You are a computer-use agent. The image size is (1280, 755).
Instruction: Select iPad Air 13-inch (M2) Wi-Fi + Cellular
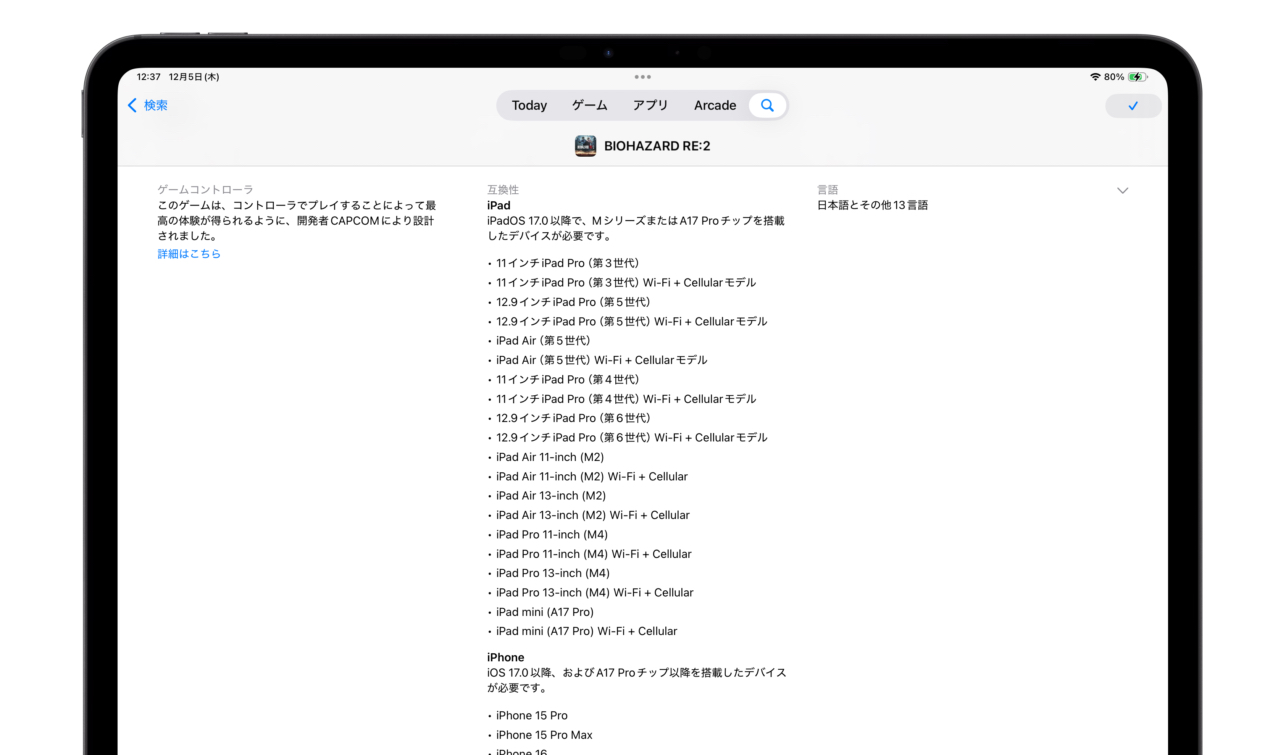tap(593, 515)
